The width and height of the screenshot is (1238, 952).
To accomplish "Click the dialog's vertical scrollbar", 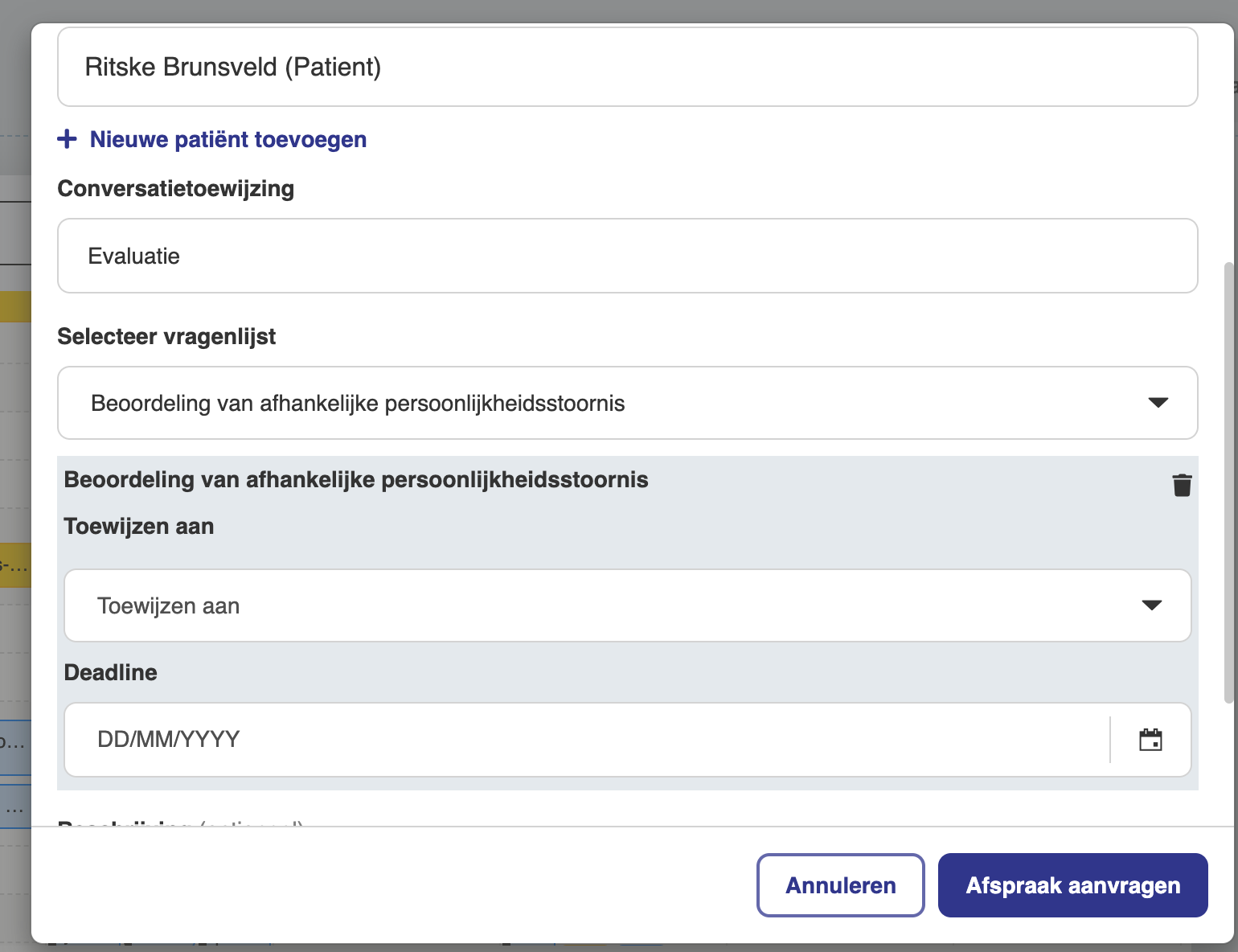I will coord(1228,482).
